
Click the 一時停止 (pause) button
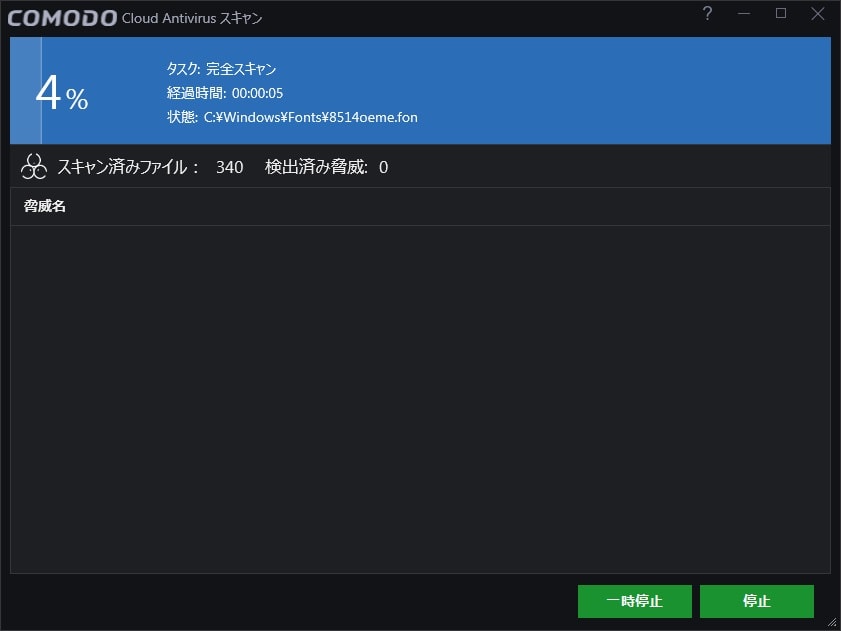coord(635,601)
